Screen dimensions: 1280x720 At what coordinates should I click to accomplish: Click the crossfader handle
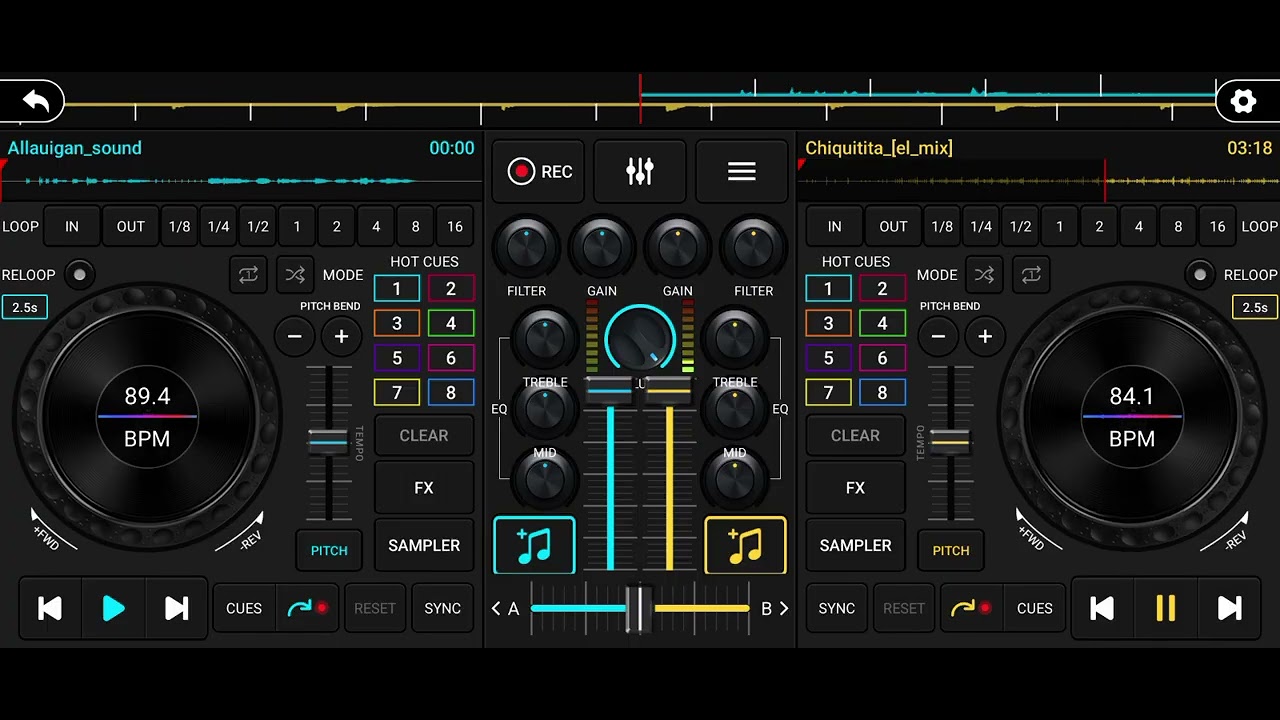[638, 608]
